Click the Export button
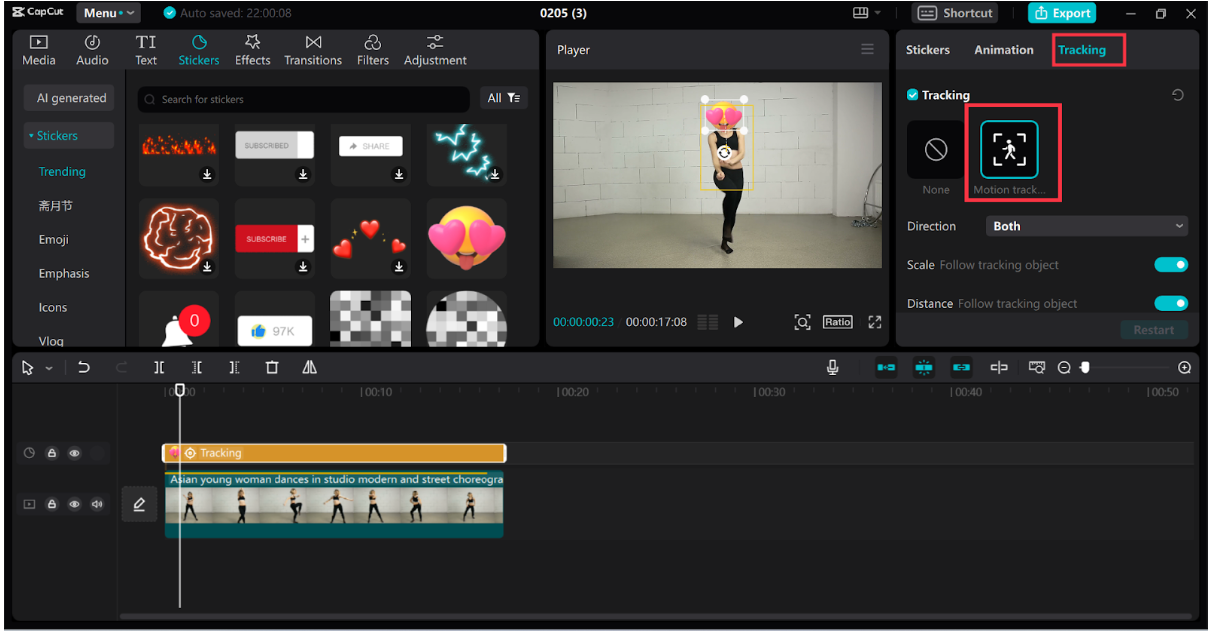The width and height of the screenshot is (1212, 634). [1062, 13]
